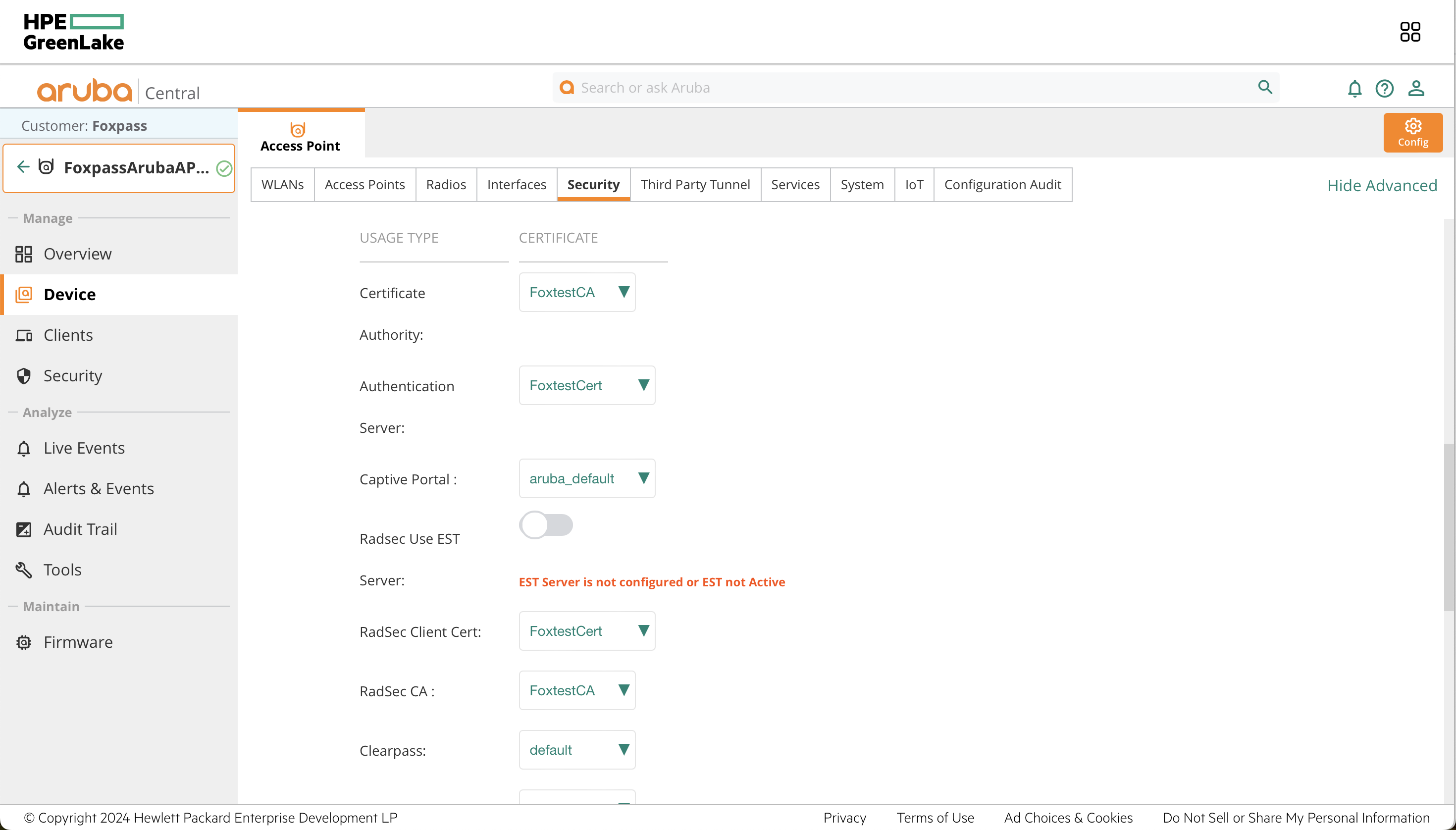Click the Security sidebar icon
The width and height of the screenshot is (1456, 830).
(24, 375)
